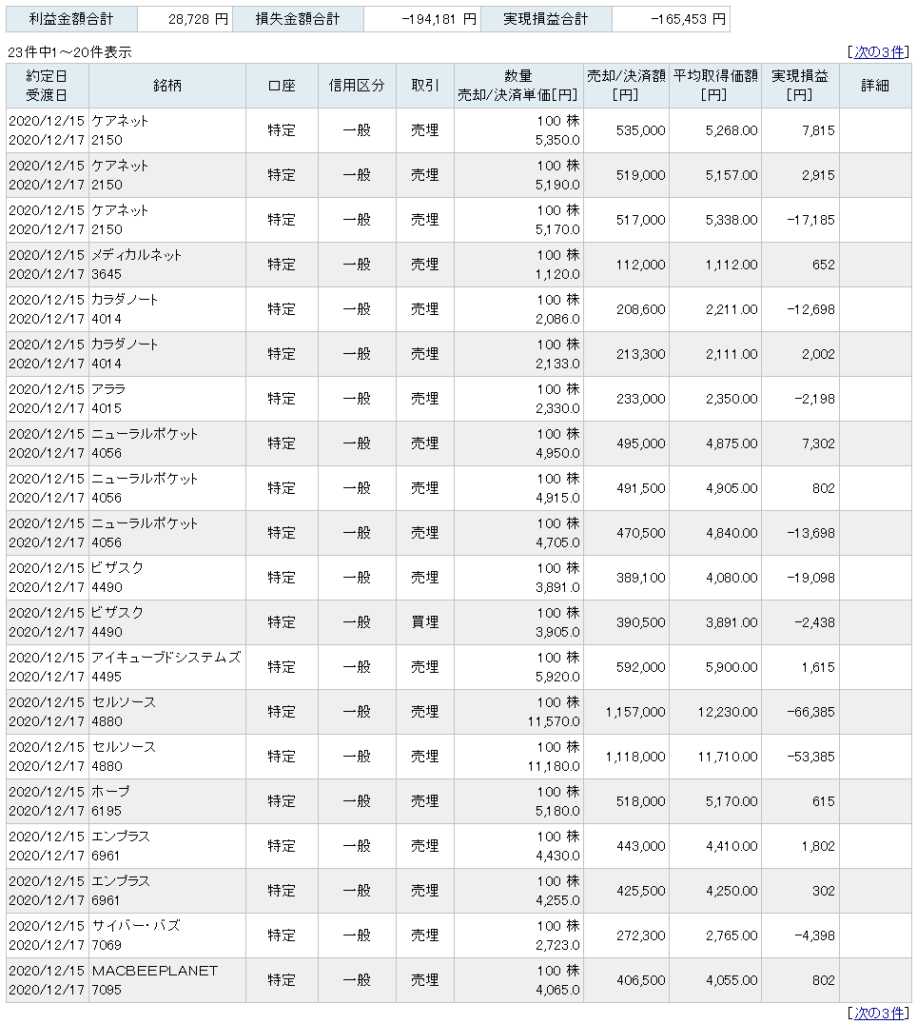
Task: Click the 実現損益 column header
Action: (x=800, y=86)
